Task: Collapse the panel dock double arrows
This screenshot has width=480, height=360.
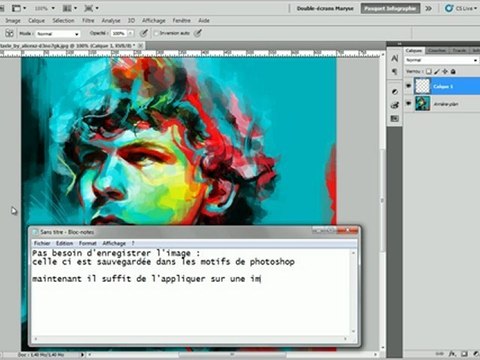Action: pyautogui.click(x=400, y=44)
